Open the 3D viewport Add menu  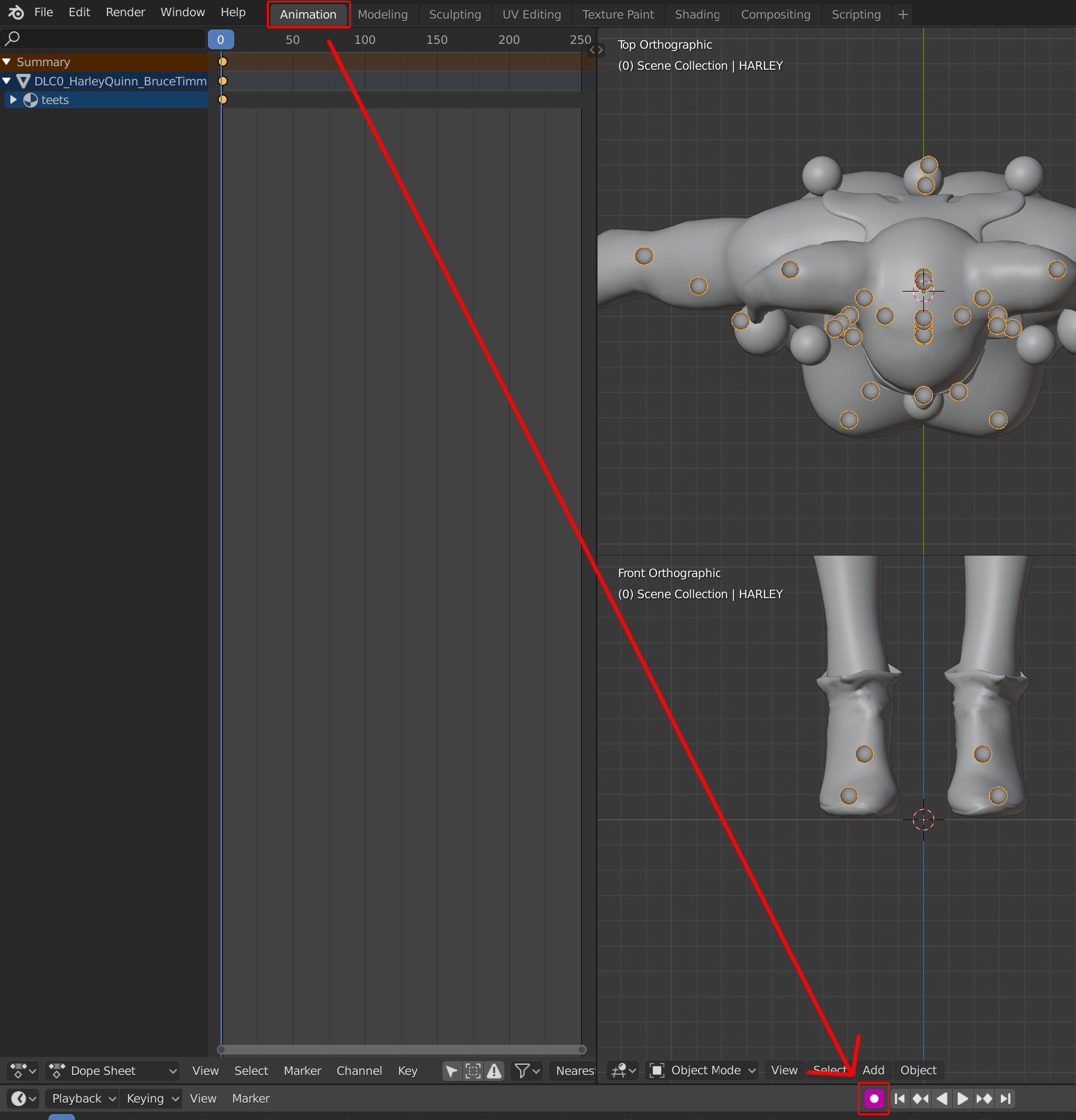pos(873,1070)
